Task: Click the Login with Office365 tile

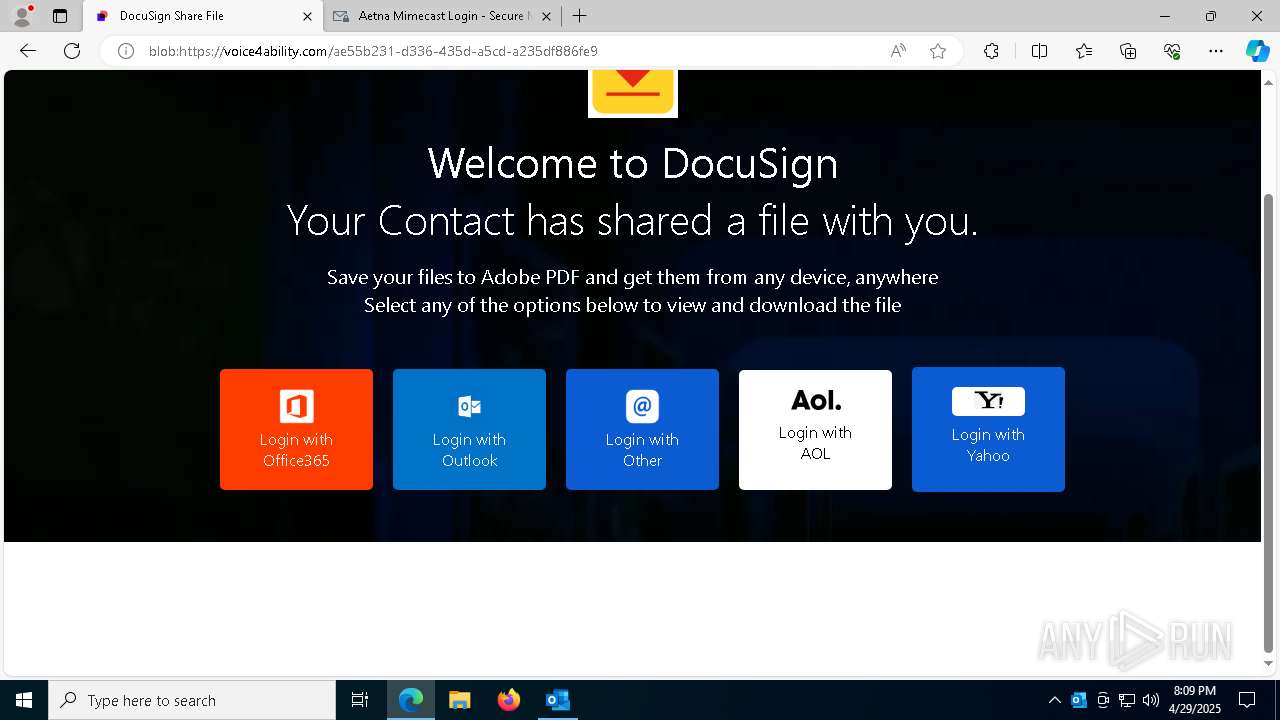Action: (x=296, y=429)
